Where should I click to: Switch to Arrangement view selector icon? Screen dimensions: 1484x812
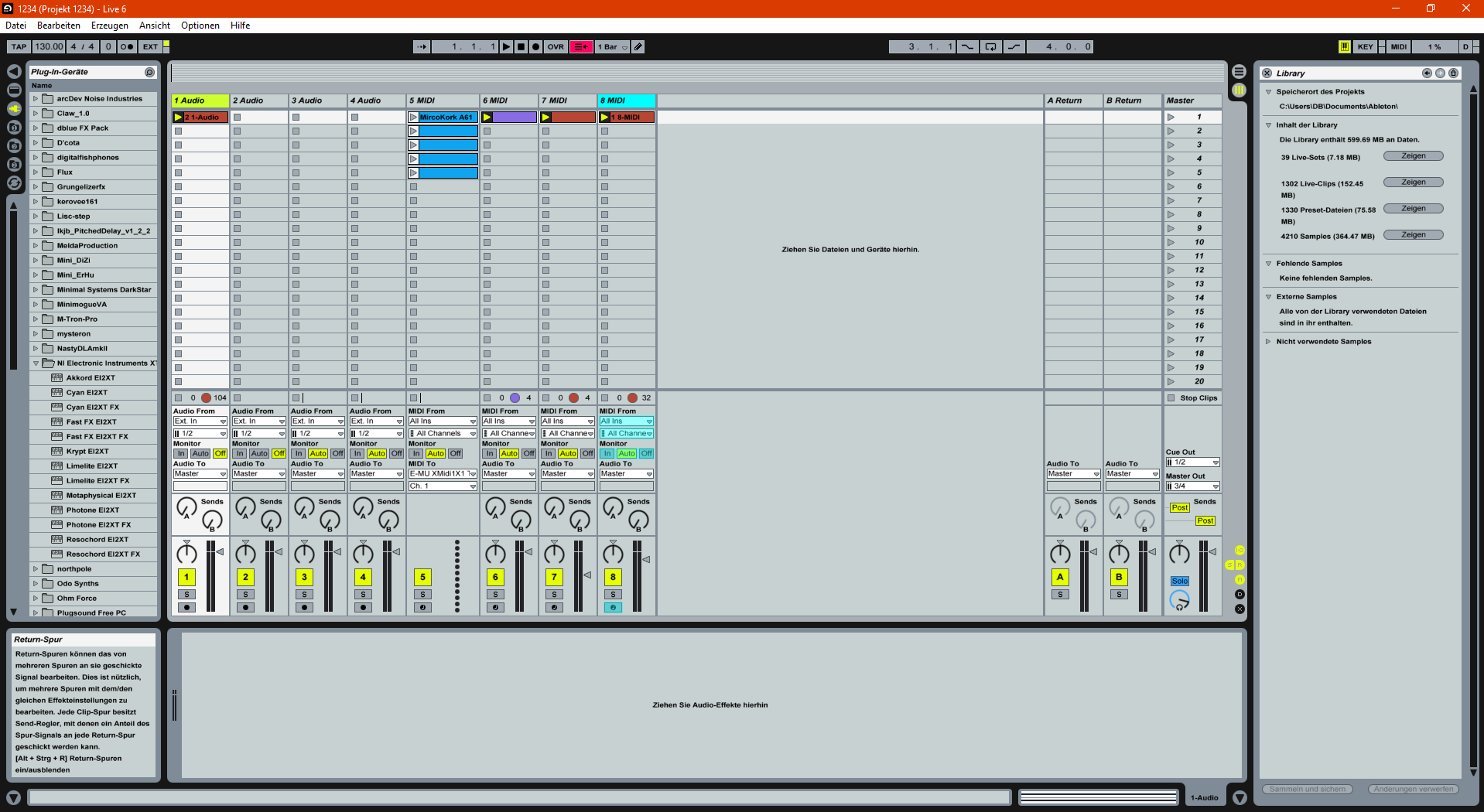click(1239, 72)
